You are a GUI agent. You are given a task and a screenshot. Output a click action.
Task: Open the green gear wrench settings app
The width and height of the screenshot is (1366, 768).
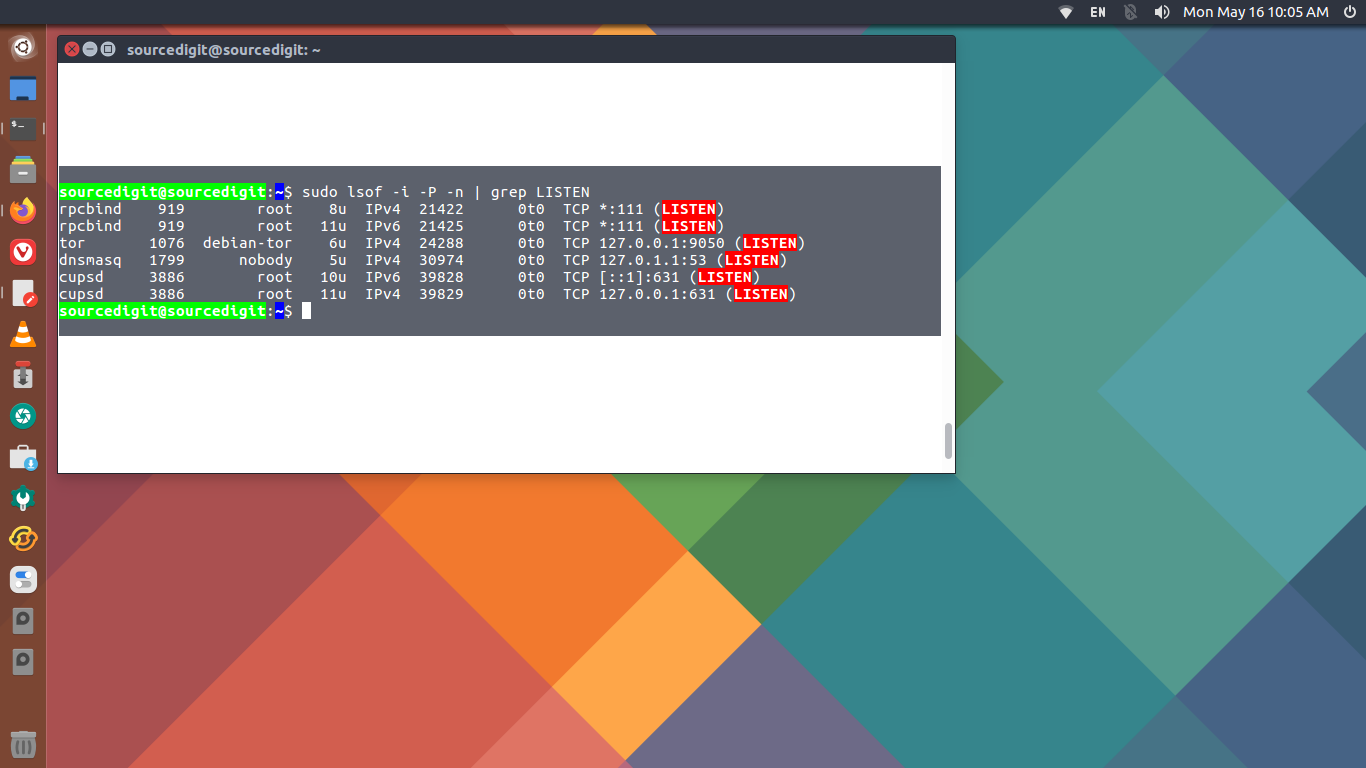(23, 498)
